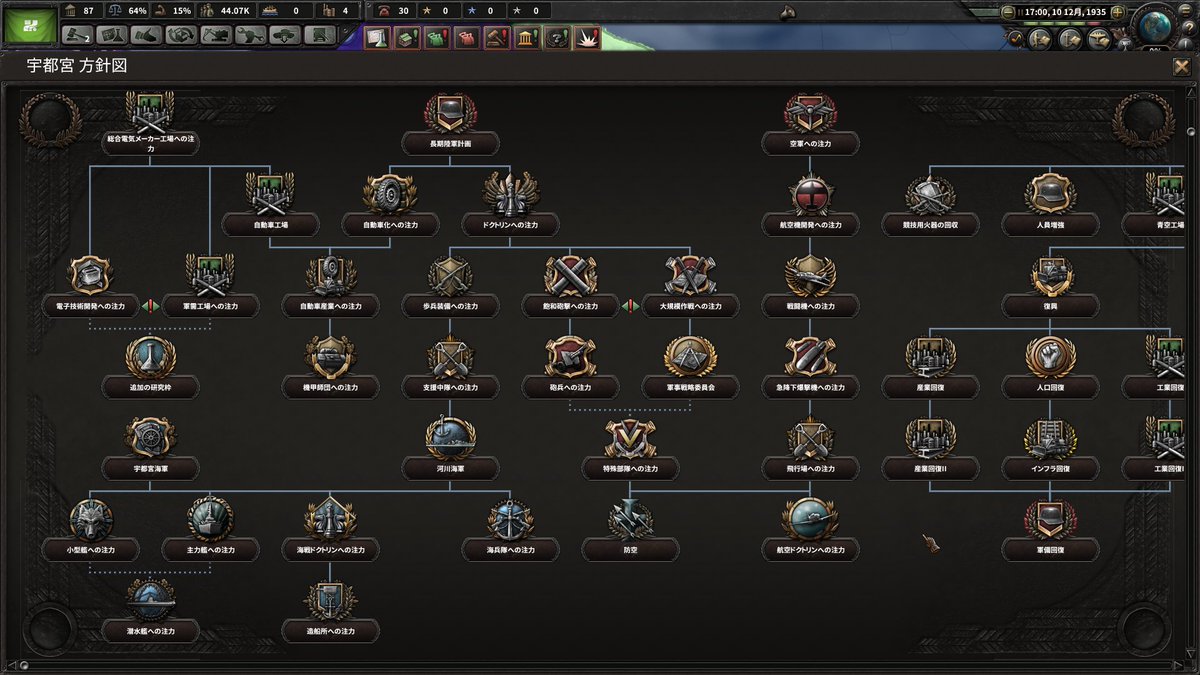Pick the 防空 focus
The height and width of the screenshot is (675, 1200).
tap(630, 528)
